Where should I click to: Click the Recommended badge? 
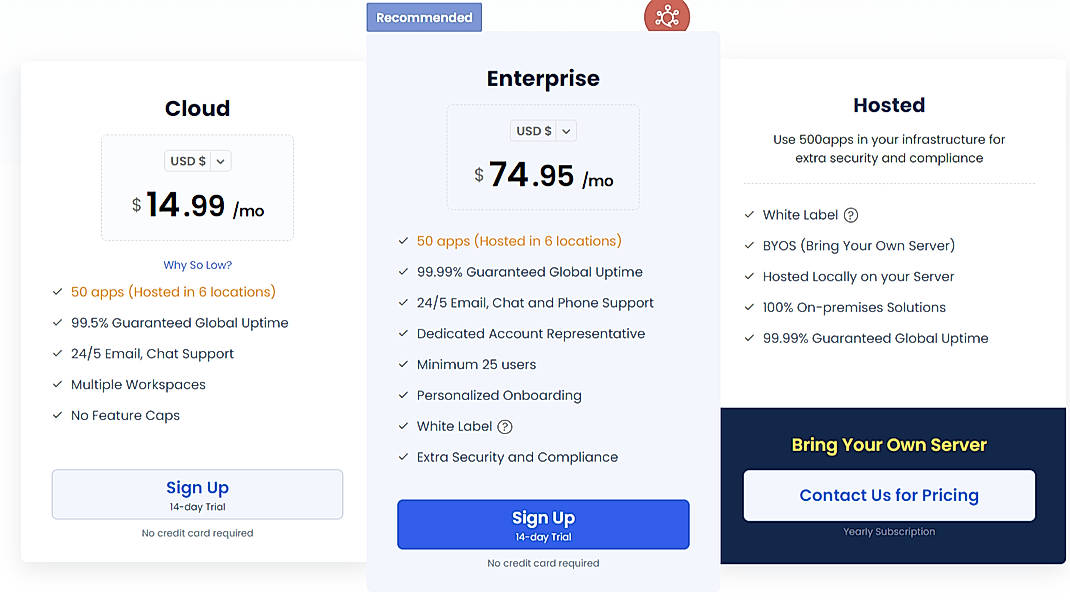coord(423,16)
